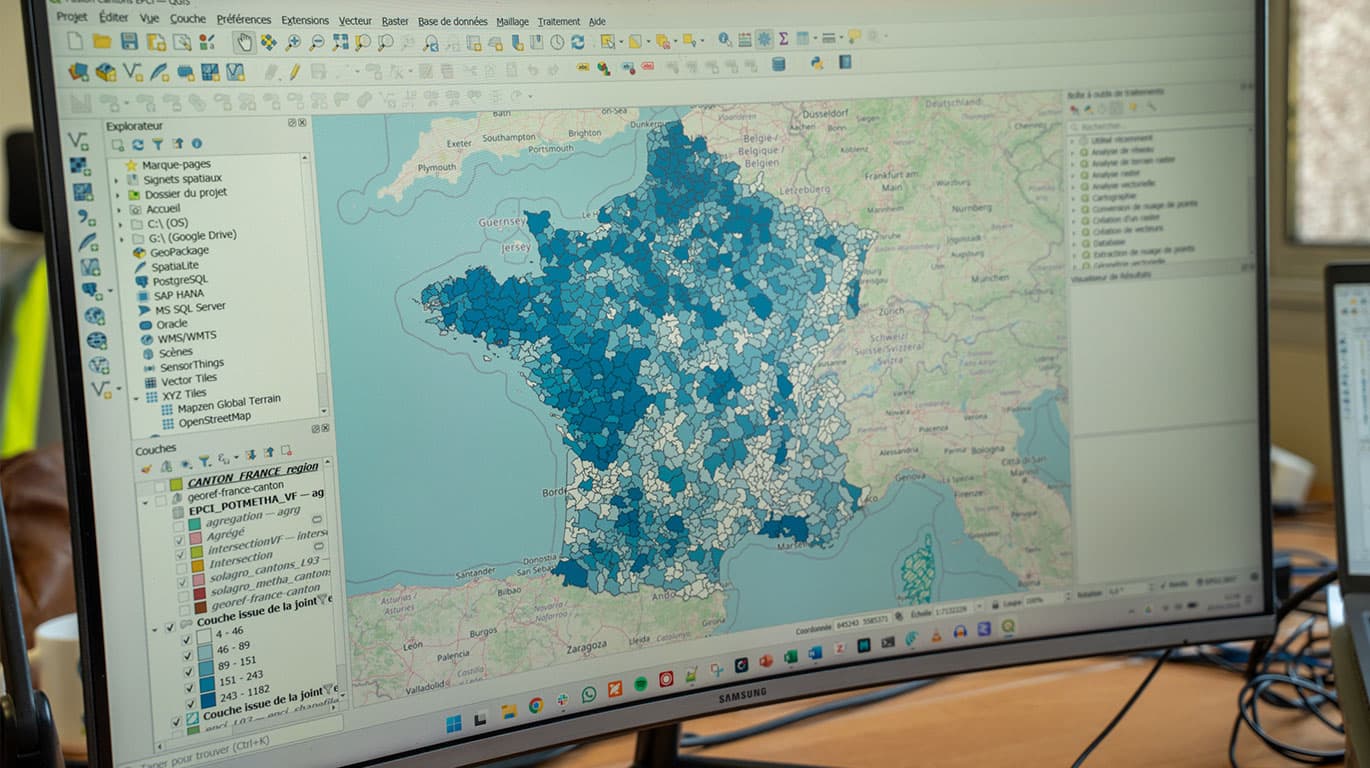Click the info icon in Explorateur
1370x768 pixels.
(x=197, y=144)
